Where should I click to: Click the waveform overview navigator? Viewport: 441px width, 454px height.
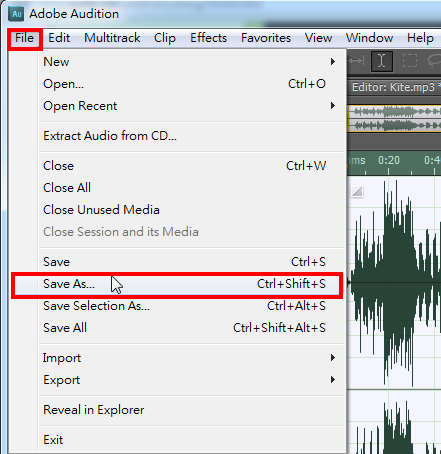point(394,118)
